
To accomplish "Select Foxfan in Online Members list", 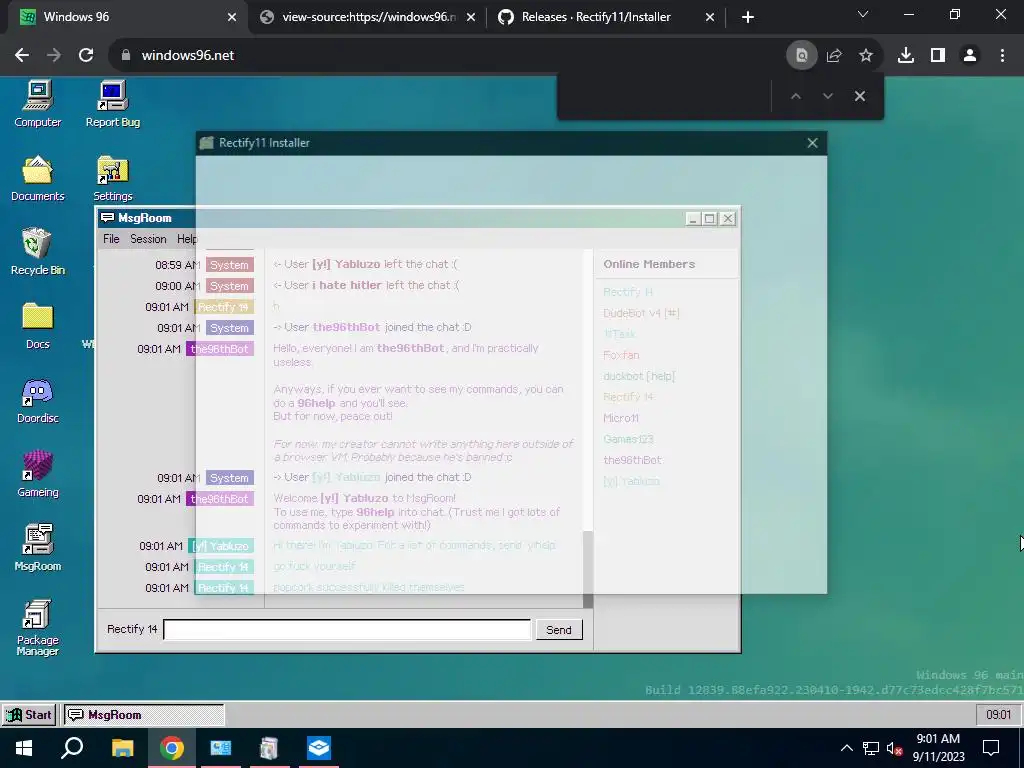I will (x=621, y=355).
